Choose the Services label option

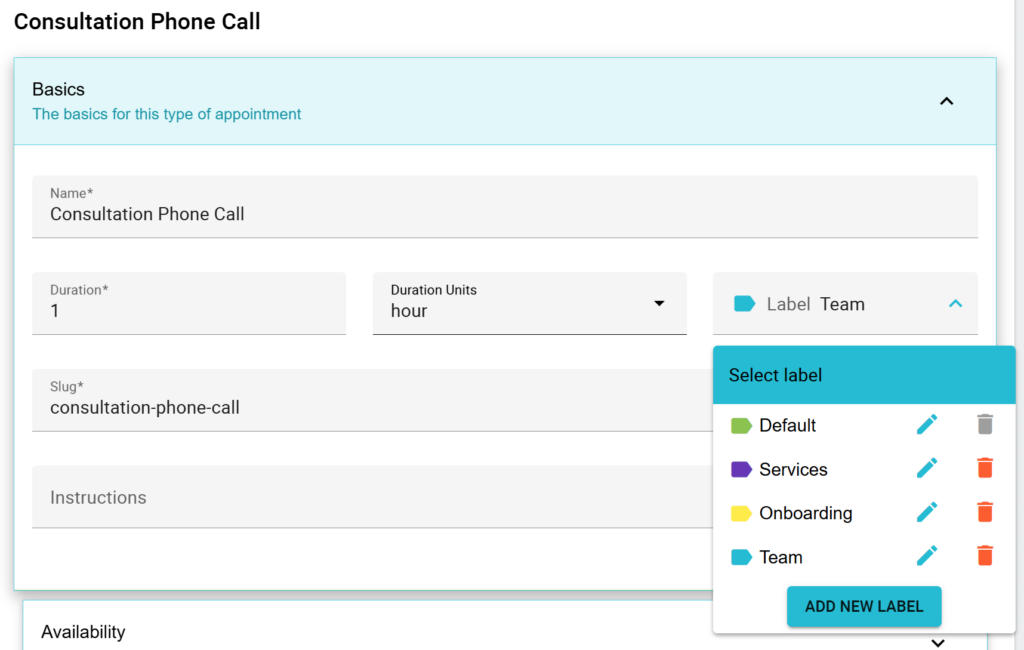(793, 470)
